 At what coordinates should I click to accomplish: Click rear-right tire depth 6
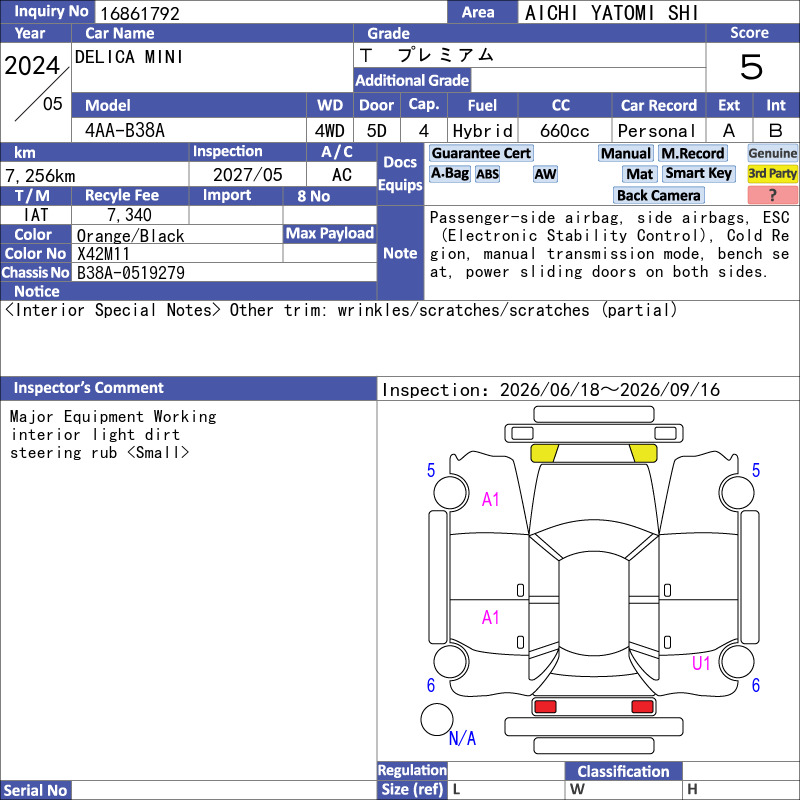point(756,685)
